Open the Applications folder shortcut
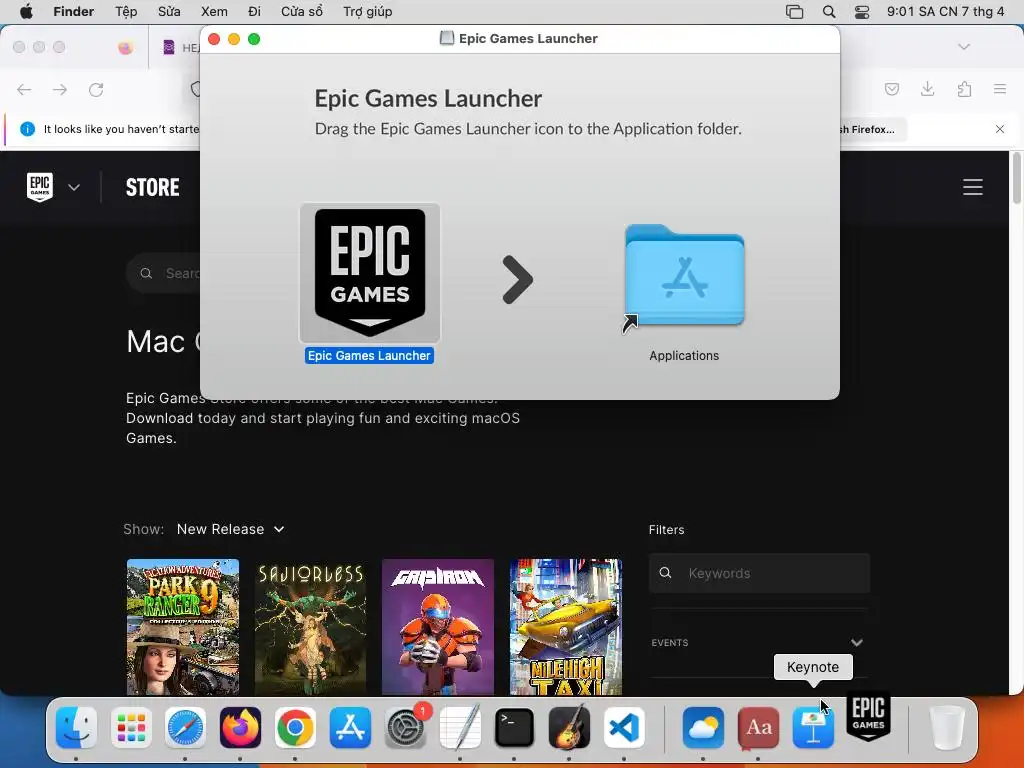 pyautogui.click(x=684, y=277)
